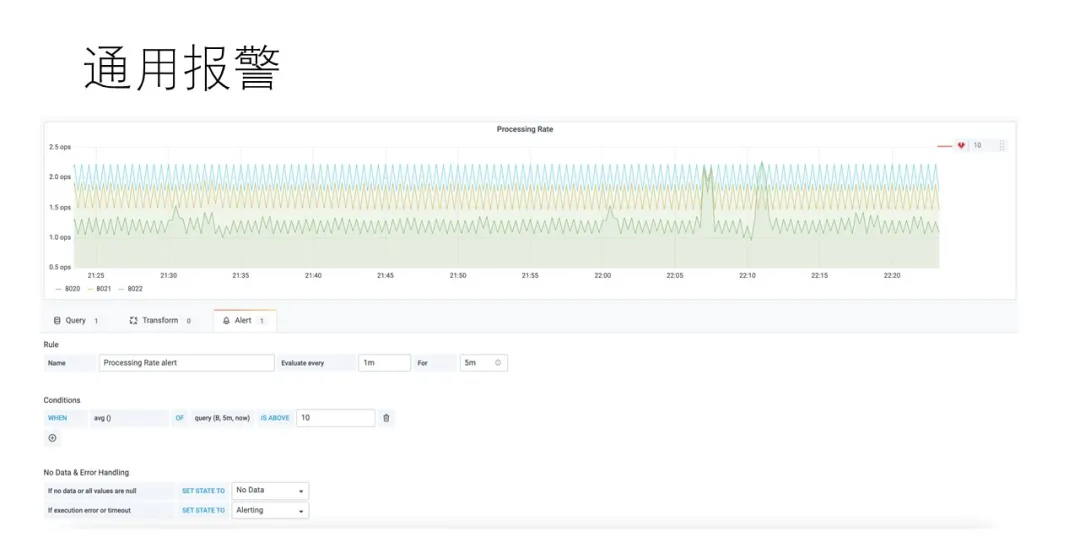
Task: Click the rule Name input field
Action: tap(186, 363)
